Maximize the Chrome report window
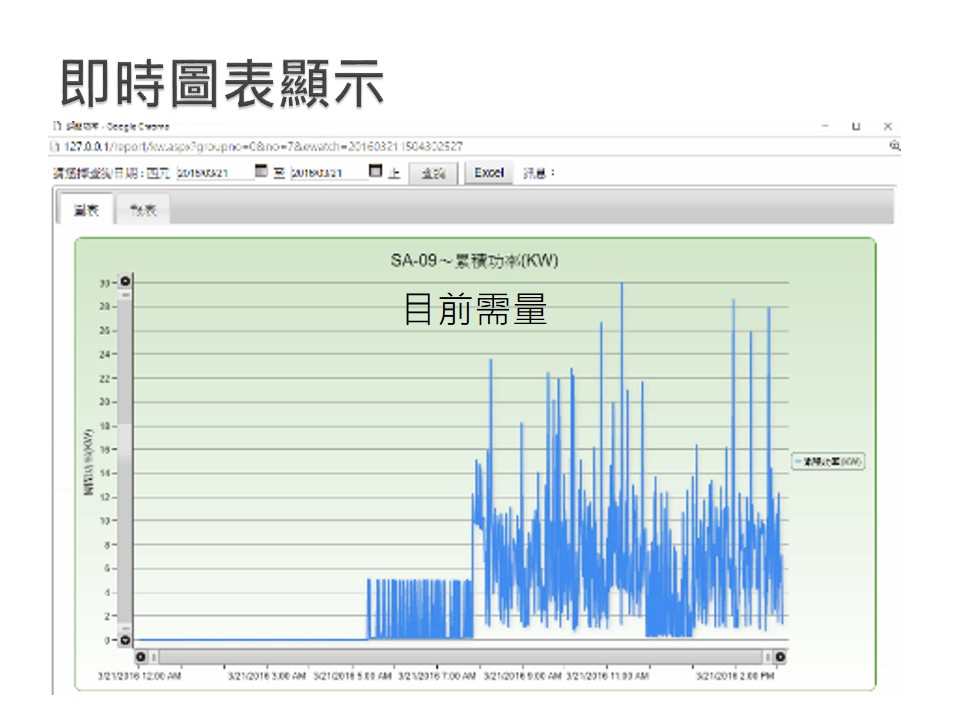The height and width of the screenshot is (720, 960). point(856,127)
